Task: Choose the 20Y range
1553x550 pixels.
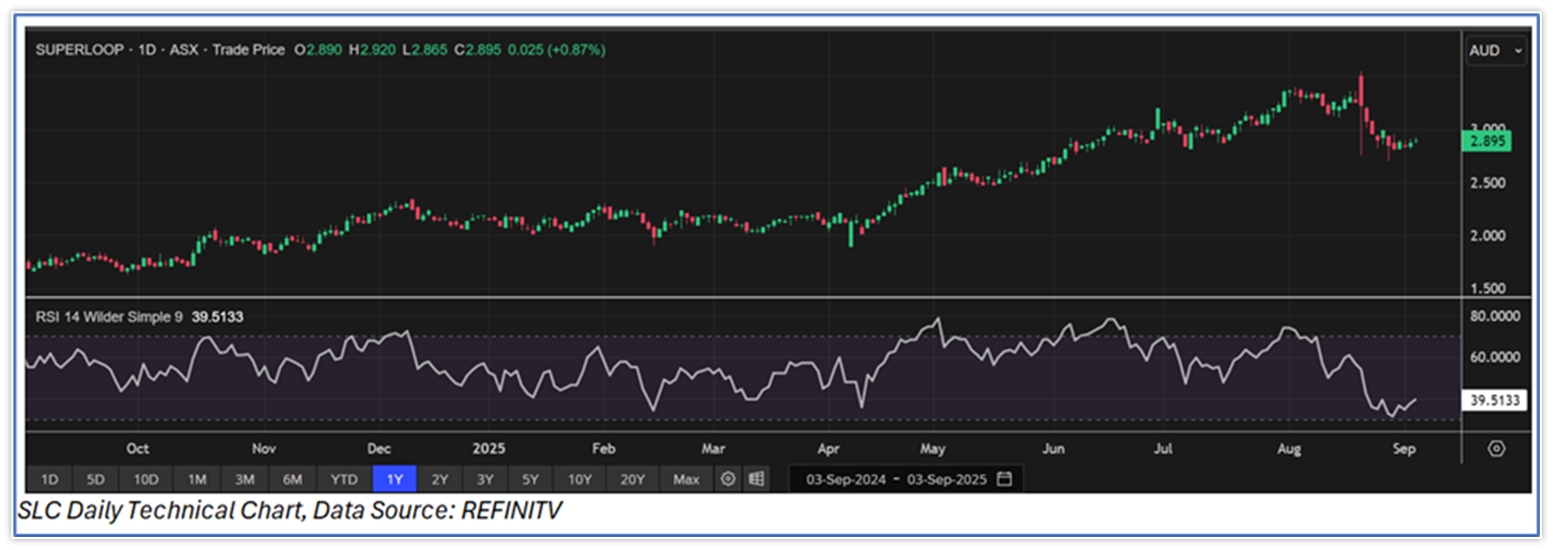Action: 632,479
